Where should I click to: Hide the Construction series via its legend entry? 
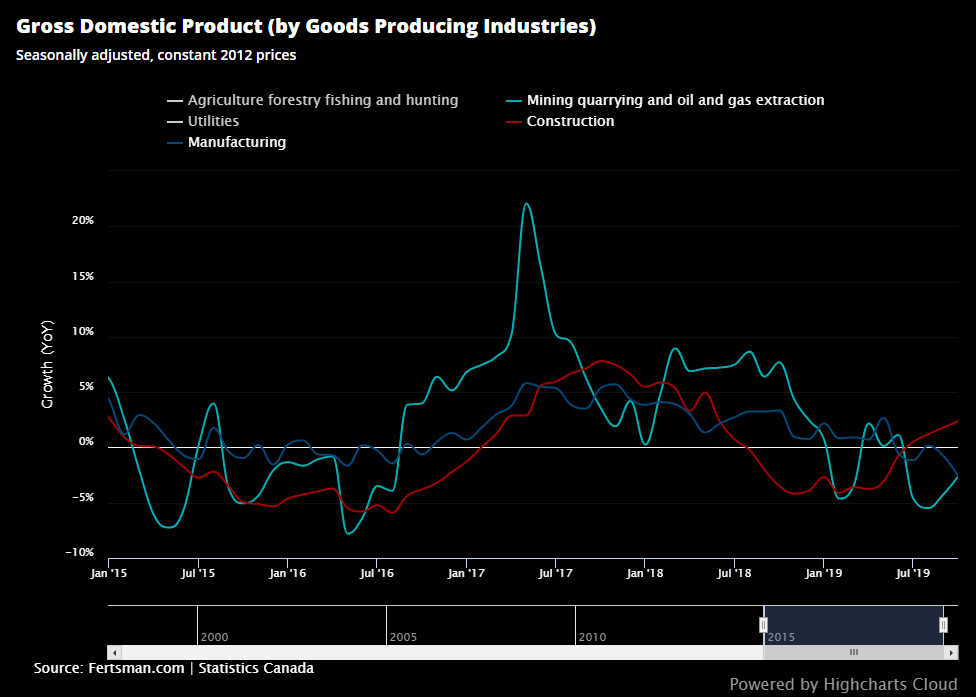click(569, 121)
